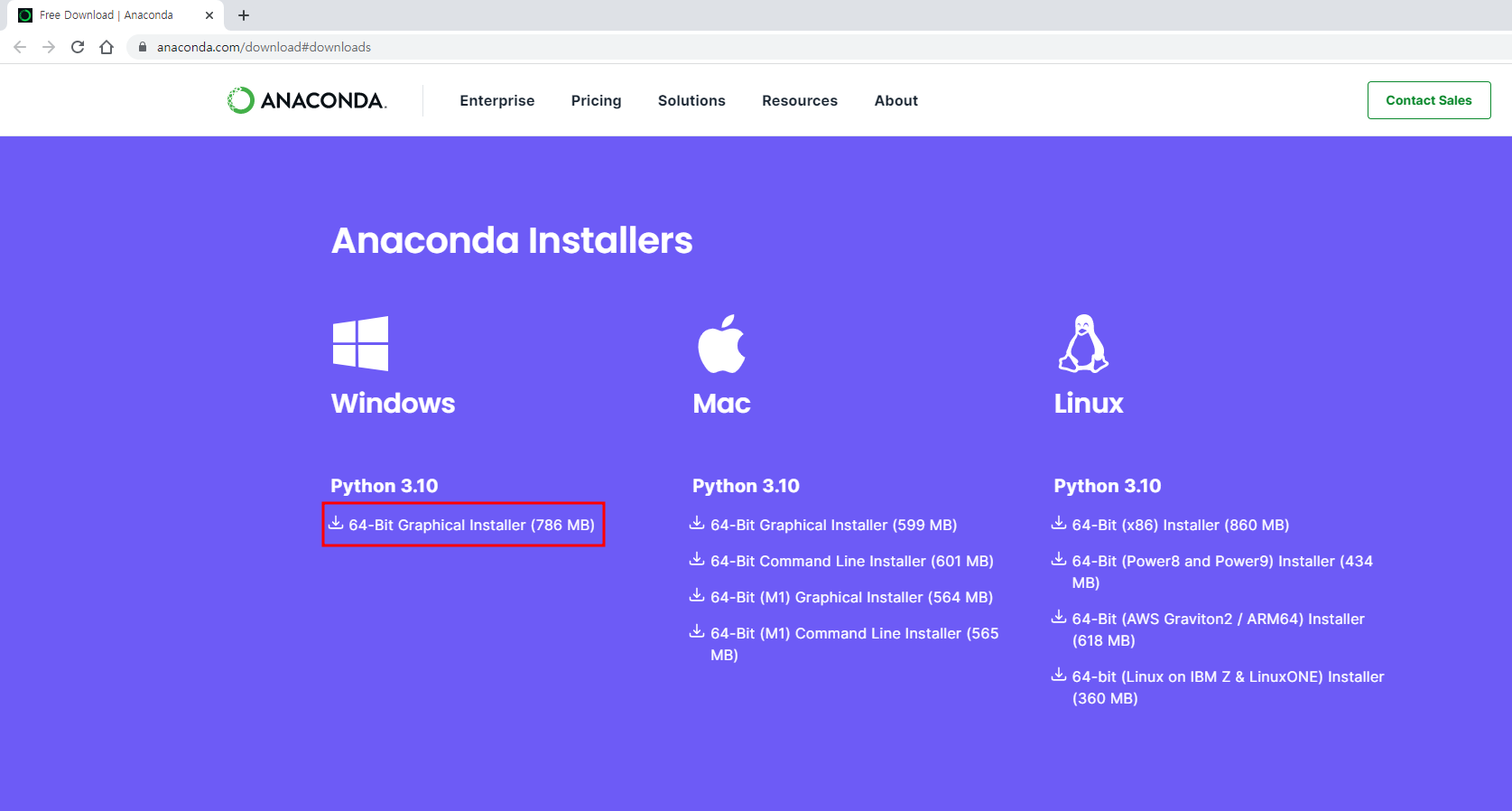This screenshot has width=1512, height=811.
Task: Open the Pricing menu item
Action: click(x=596, y=100)
